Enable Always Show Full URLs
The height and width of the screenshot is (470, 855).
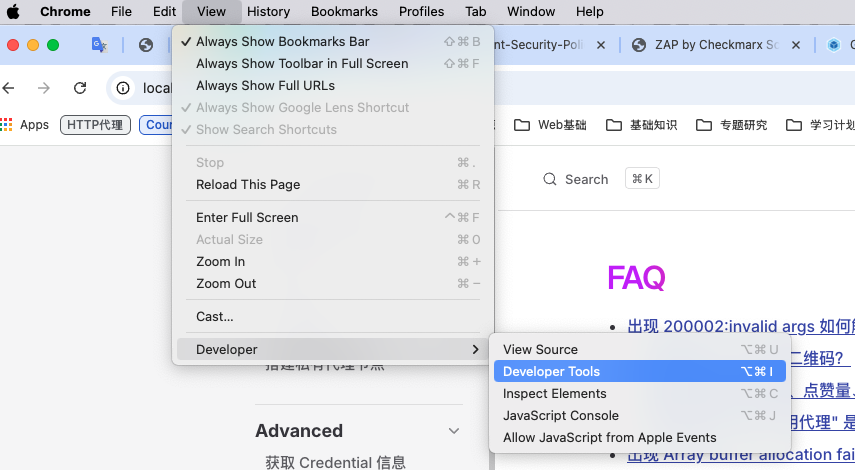[265, 86]
